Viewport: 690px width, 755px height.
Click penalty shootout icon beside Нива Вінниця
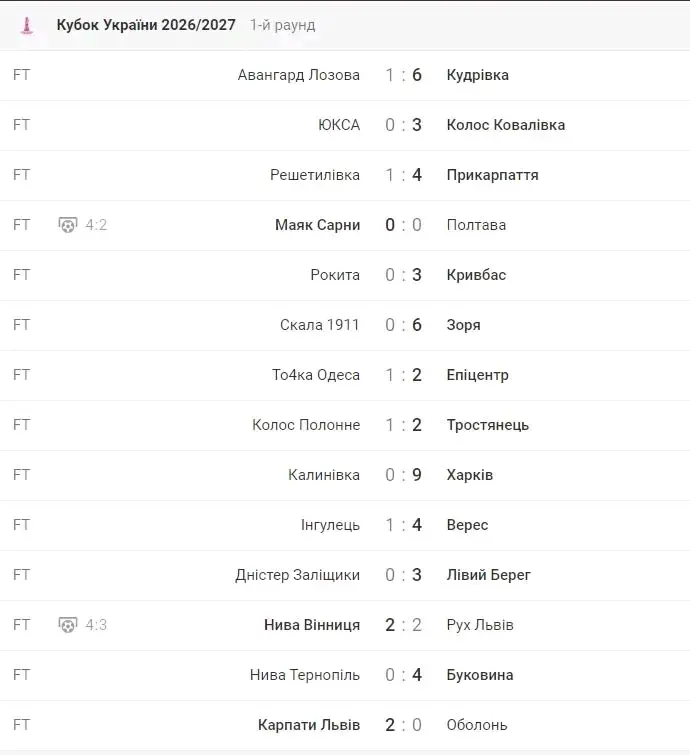click(x=68, y=625)
